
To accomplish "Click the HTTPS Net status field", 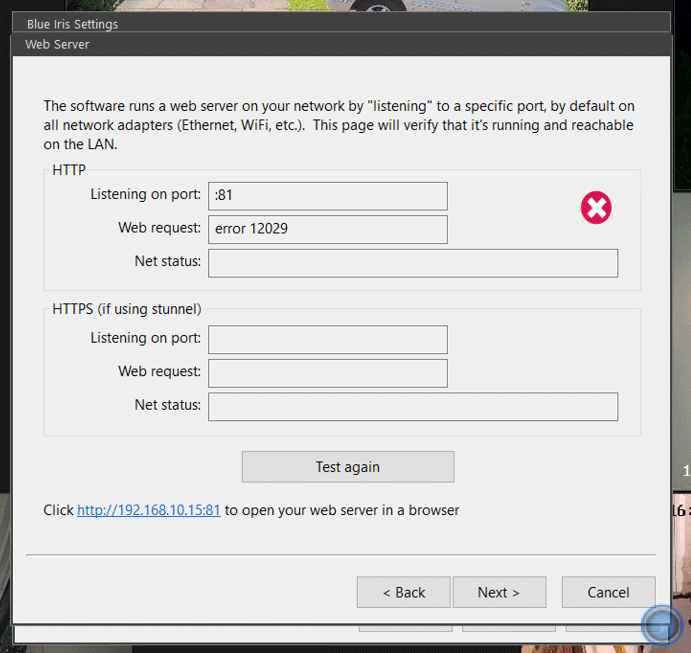I will tap(413, 406).
